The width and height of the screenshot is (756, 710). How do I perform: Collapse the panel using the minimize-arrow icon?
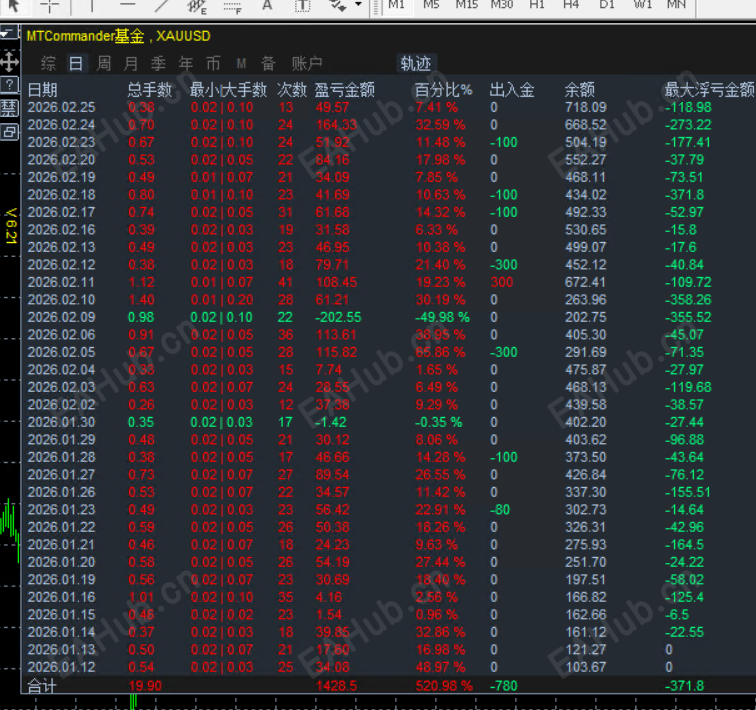pos(9,33)
